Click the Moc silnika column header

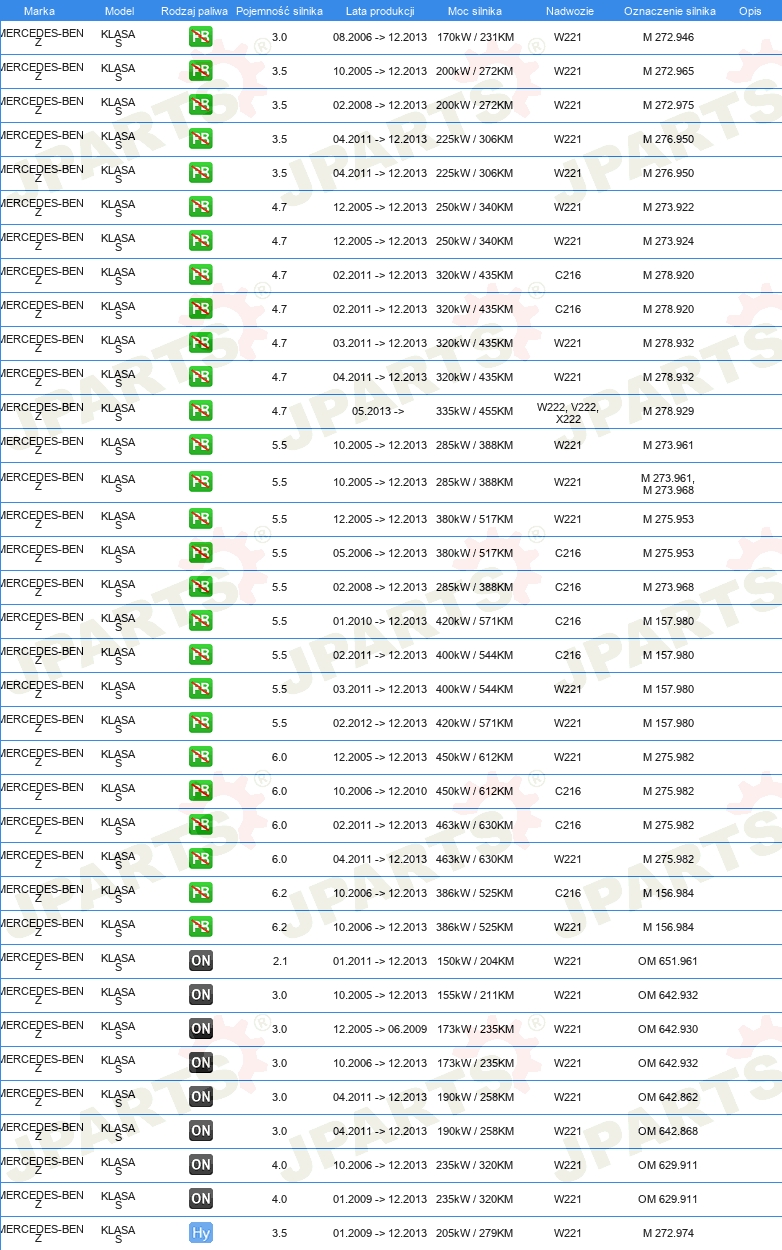click(x=475, y=11)
